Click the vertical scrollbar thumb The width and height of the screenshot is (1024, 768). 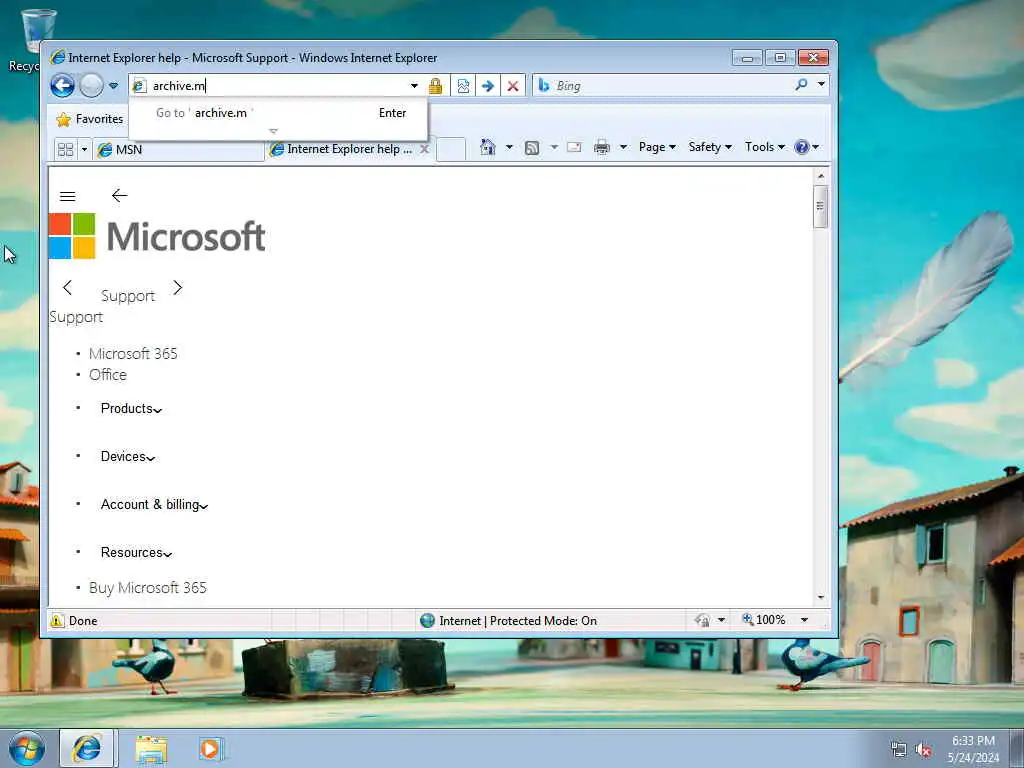point(821,206)
